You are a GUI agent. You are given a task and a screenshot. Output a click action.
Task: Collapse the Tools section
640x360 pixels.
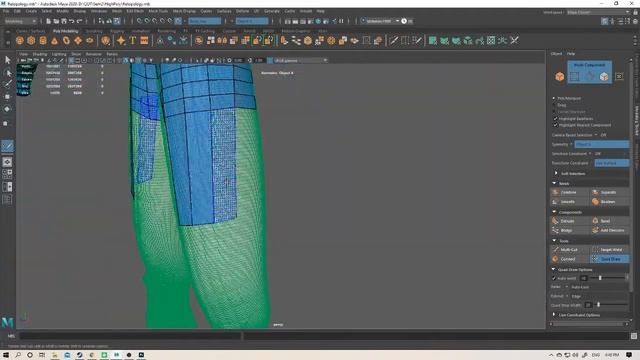[554, 240]
